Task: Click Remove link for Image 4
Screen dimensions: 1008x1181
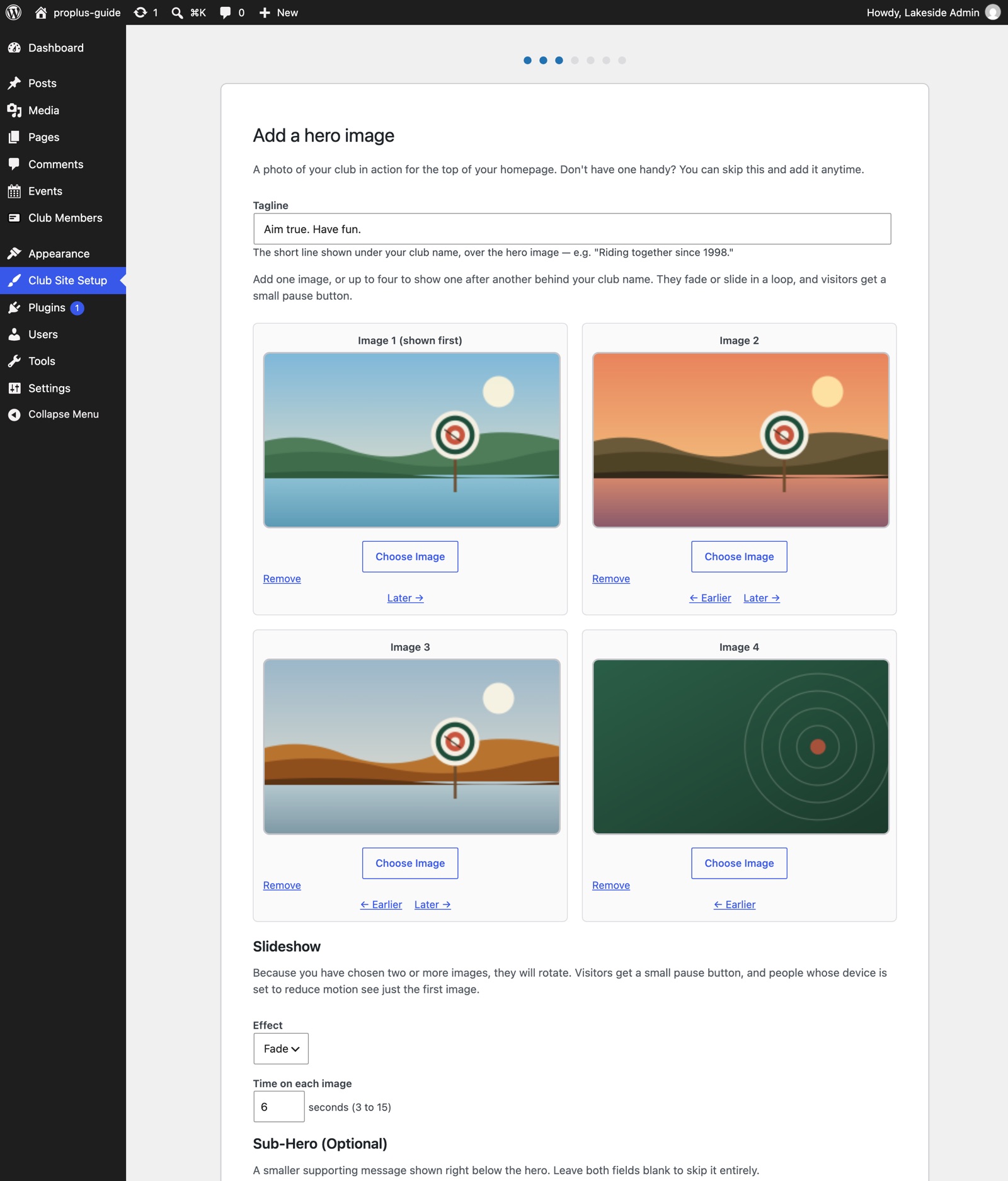Action: pyautogui.click(x=611, y=885)
